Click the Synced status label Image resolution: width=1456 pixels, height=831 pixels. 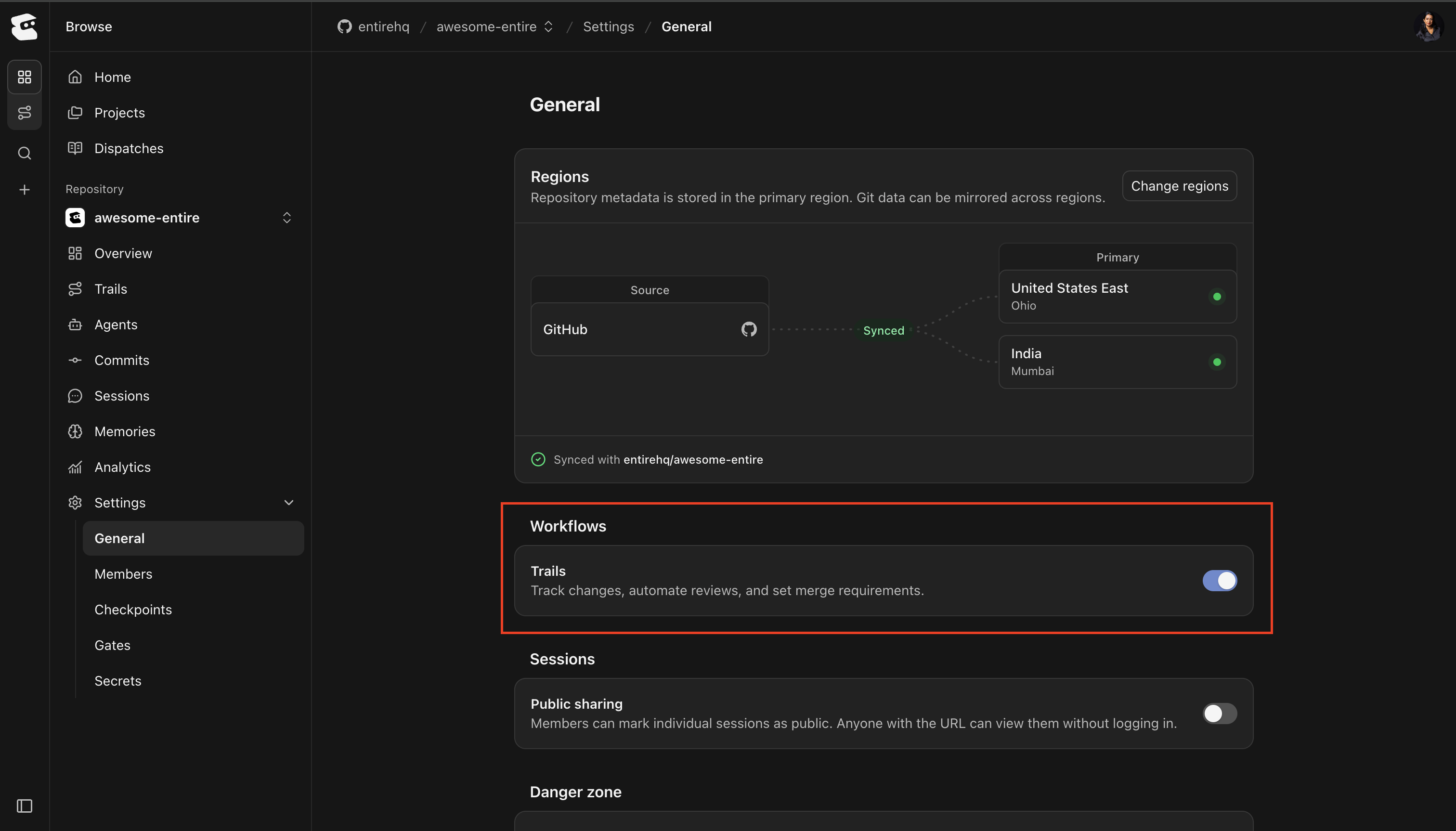(884, 330)
